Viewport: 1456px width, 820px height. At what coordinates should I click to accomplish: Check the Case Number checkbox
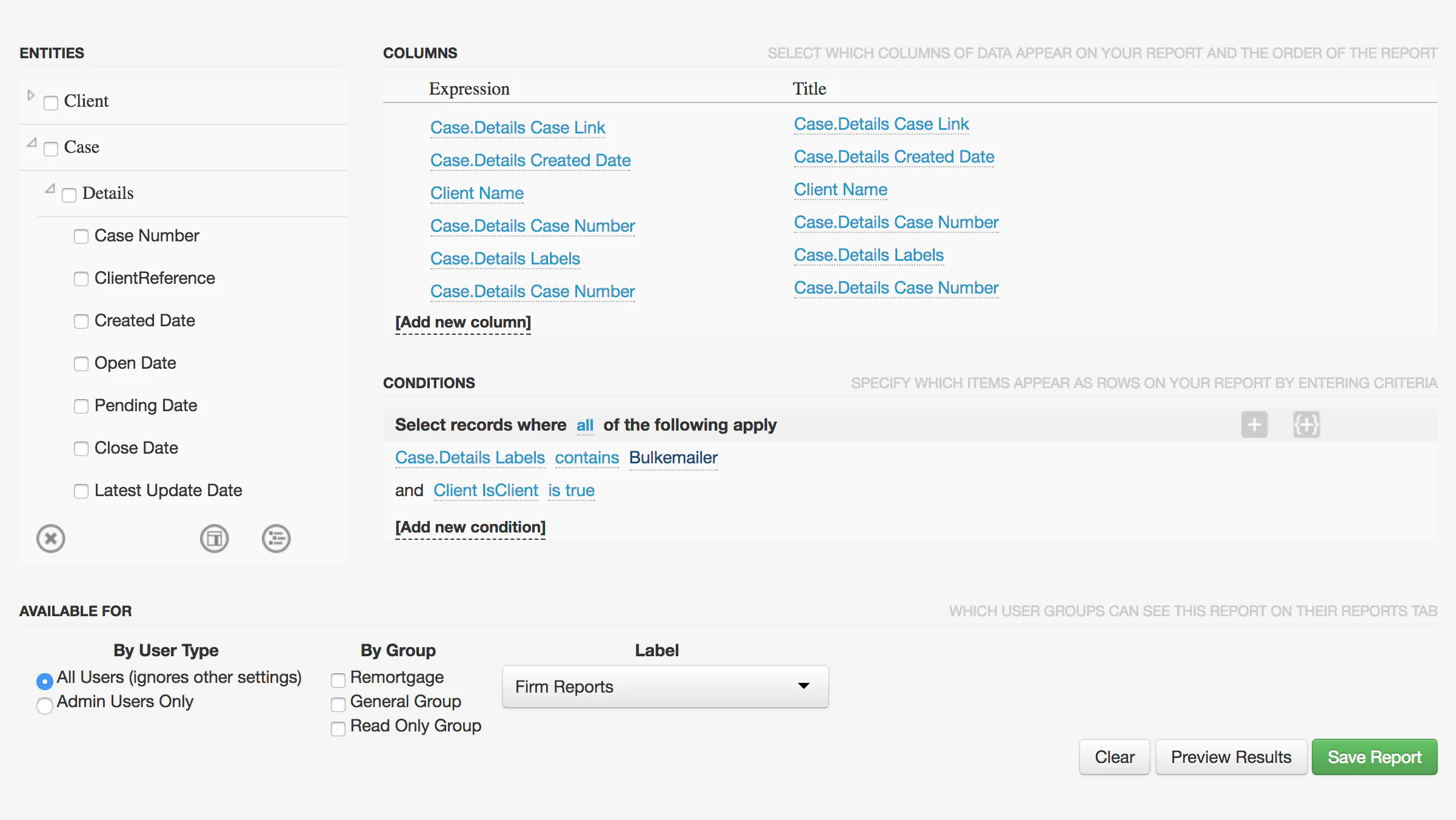coord(81,237)
